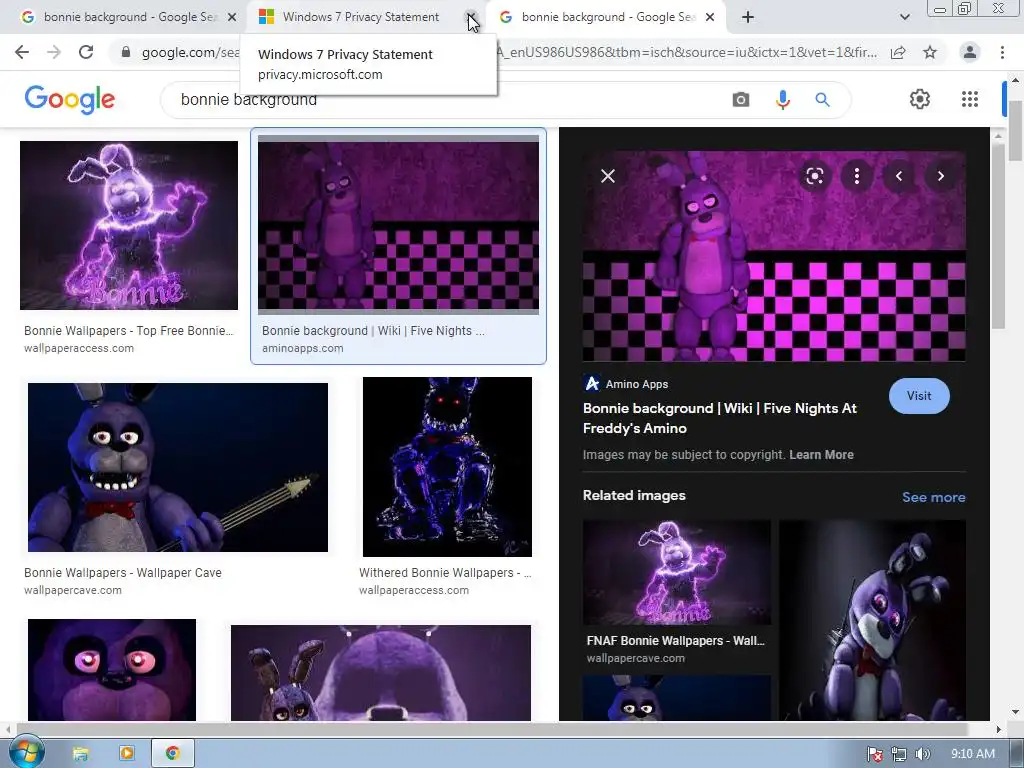Open the Bonnie face close-up thumbnail
Screen dimensions: 1024x768
(112, 670)
